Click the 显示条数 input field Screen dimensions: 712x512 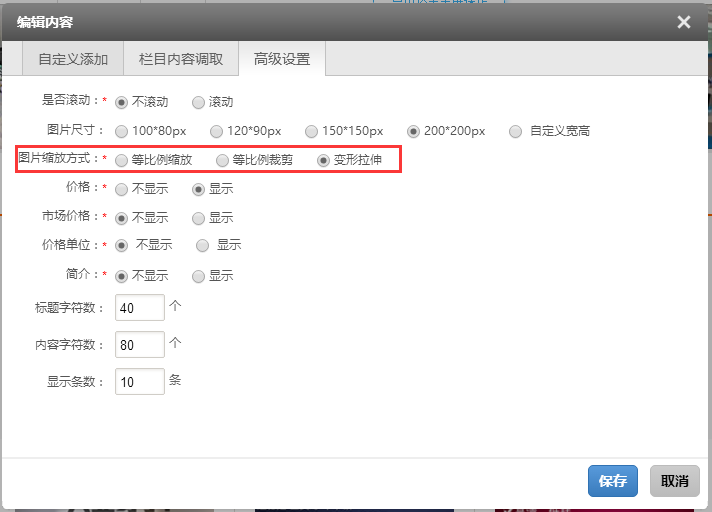[140, 382]
